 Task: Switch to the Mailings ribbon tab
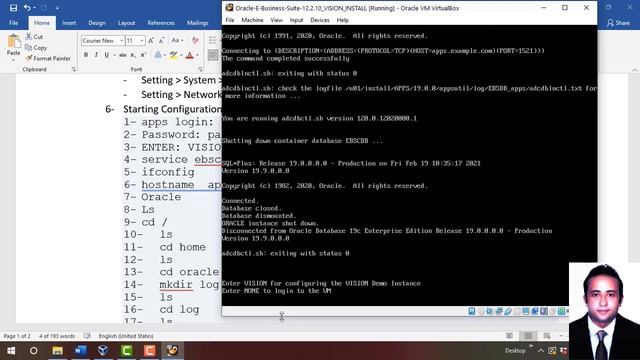198,23
